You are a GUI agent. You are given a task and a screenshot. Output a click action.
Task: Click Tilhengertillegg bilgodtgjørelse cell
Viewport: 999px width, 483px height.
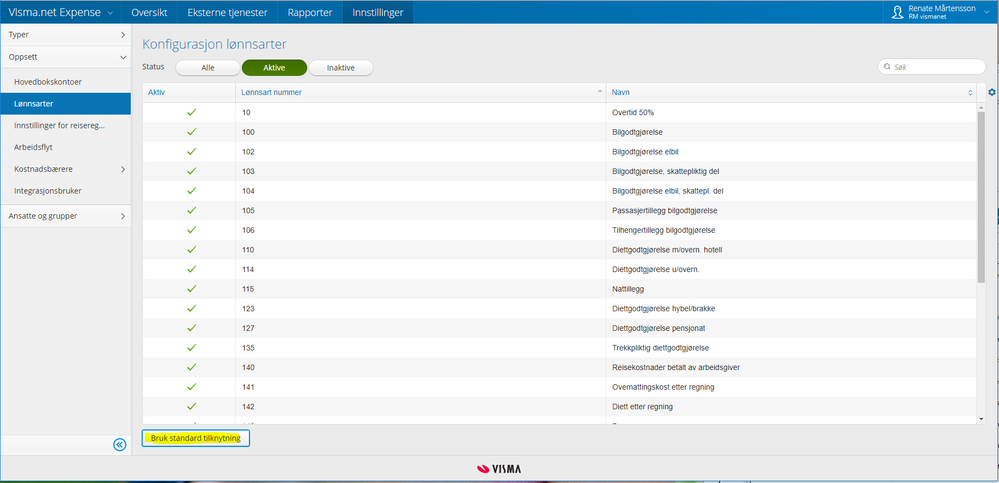pos(791,230)
